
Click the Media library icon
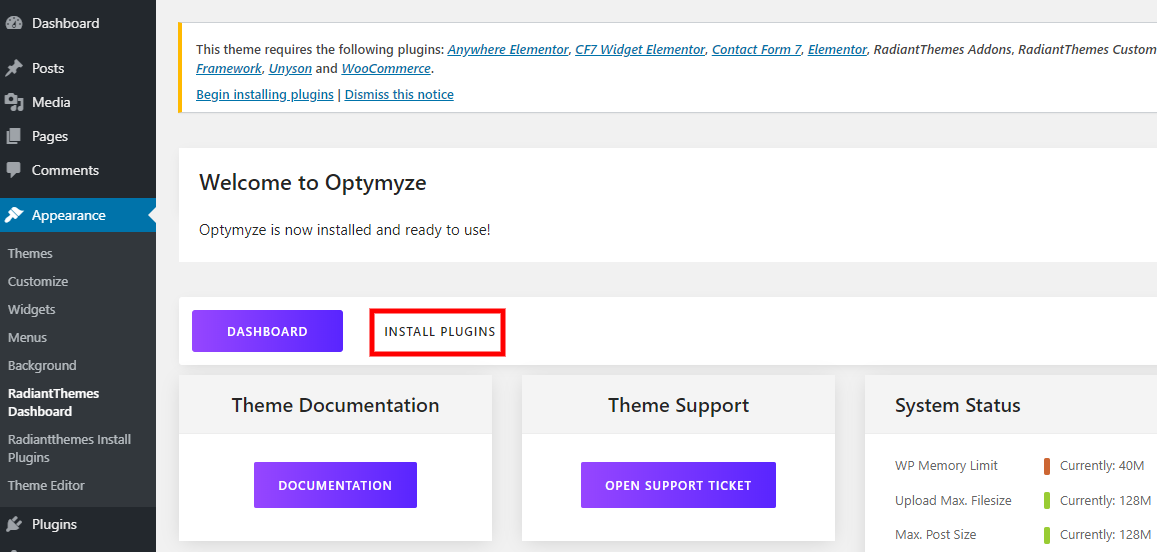coord(14,102)
